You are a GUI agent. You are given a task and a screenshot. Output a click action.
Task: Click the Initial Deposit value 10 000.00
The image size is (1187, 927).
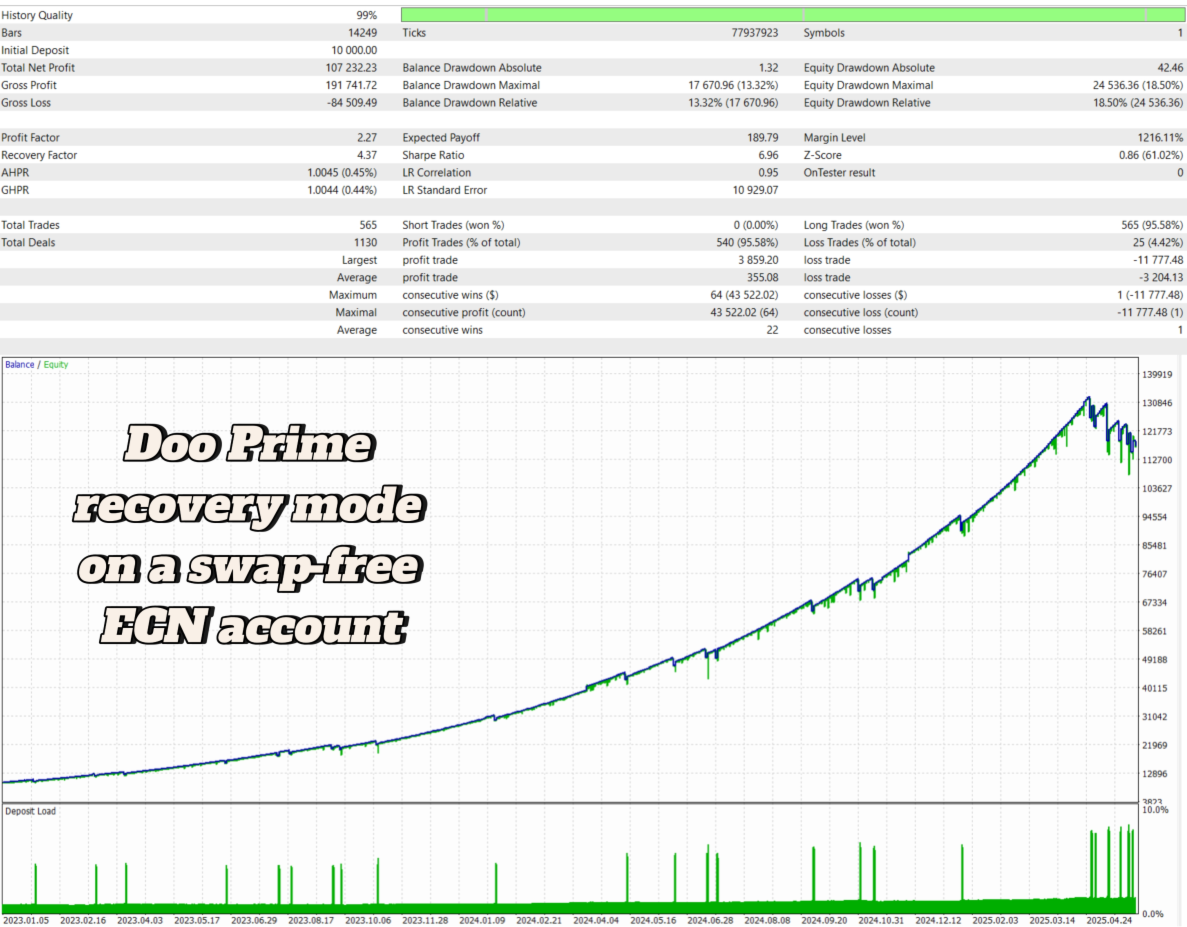coord(354,50)
